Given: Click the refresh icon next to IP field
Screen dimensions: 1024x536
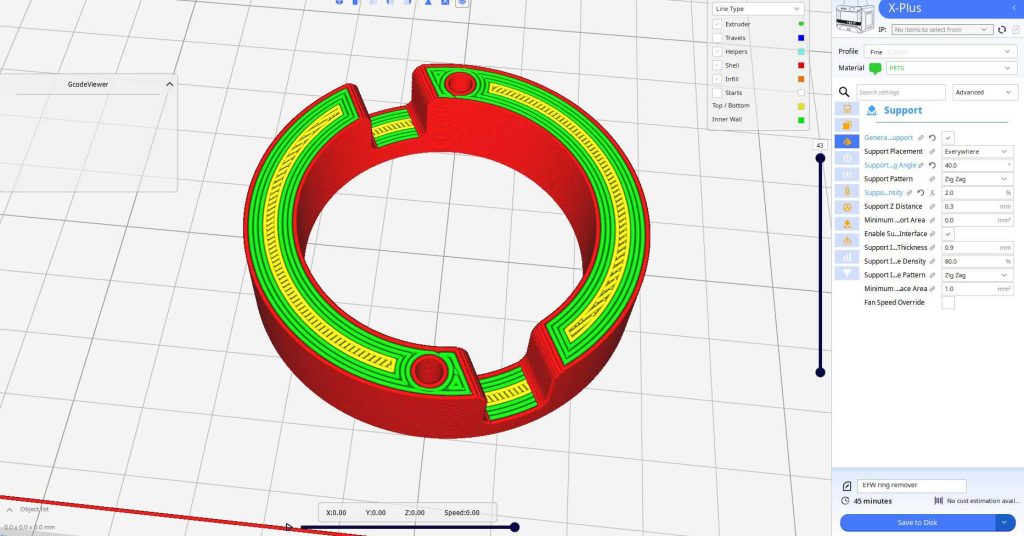Looking at the screenshot, I should pyautogui.click(x=1002, y=29).
